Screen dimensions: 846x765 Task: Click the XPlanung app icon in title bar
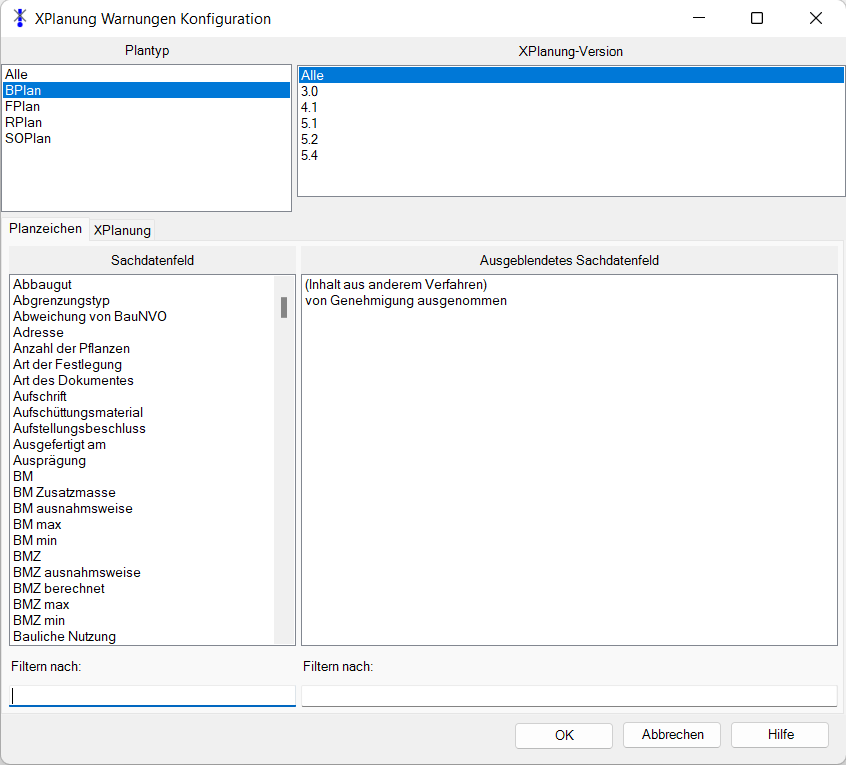pos(19,18)
